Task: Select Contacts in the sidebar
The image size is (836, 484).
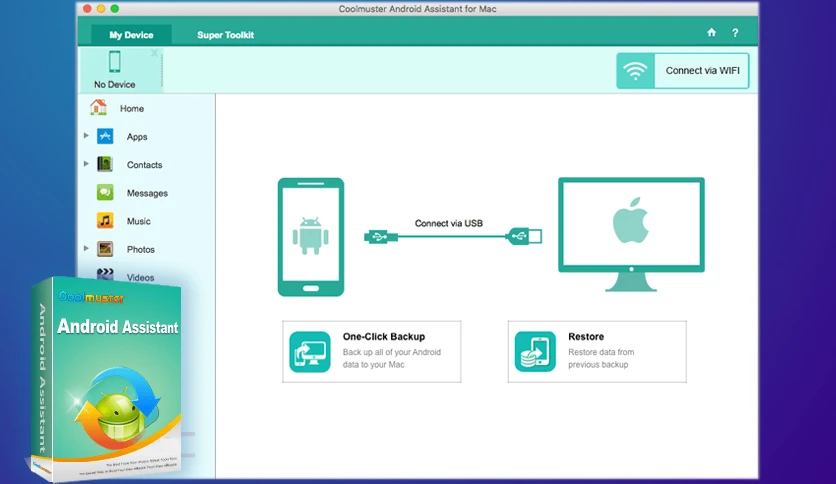Action: 144,165
